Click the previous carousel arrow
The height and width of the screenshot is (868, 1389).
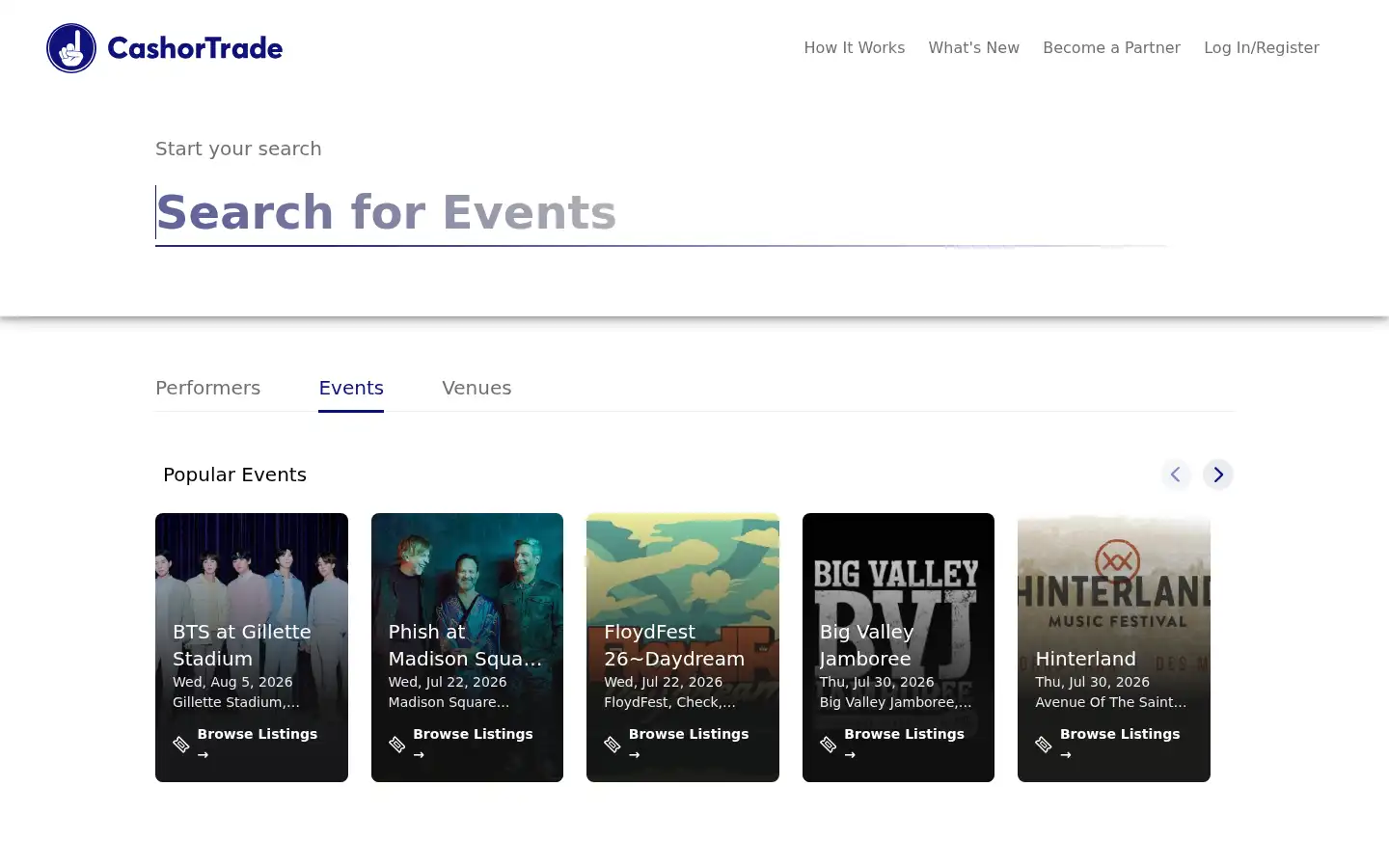pyautogui.click(x=1176, y=475)
